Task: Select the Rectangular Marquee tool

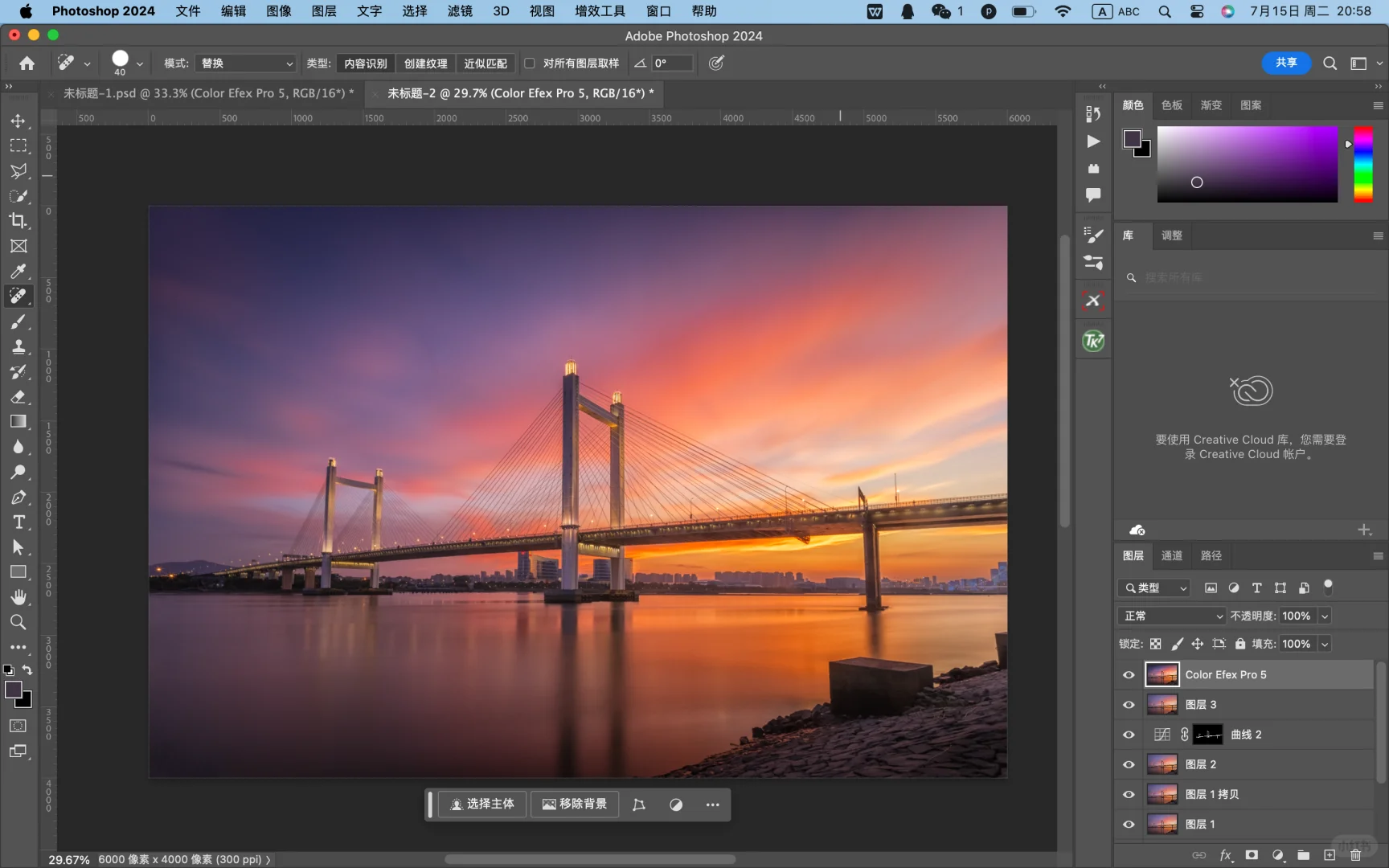Action: tap(18, 145)
